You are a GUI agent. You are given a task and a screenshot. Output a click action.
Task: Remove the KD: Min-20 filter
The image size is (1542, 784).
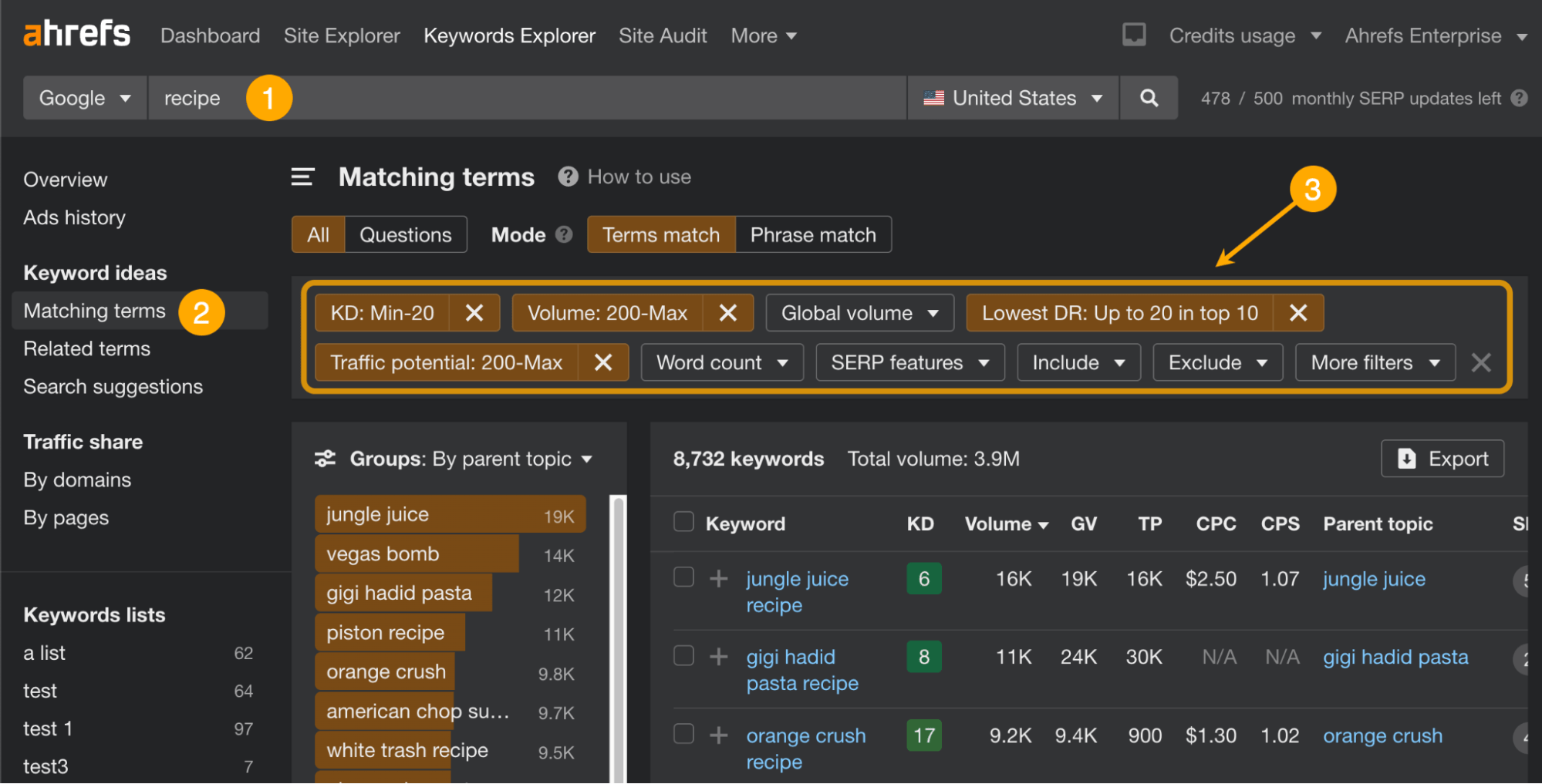[x=474, y=313]
